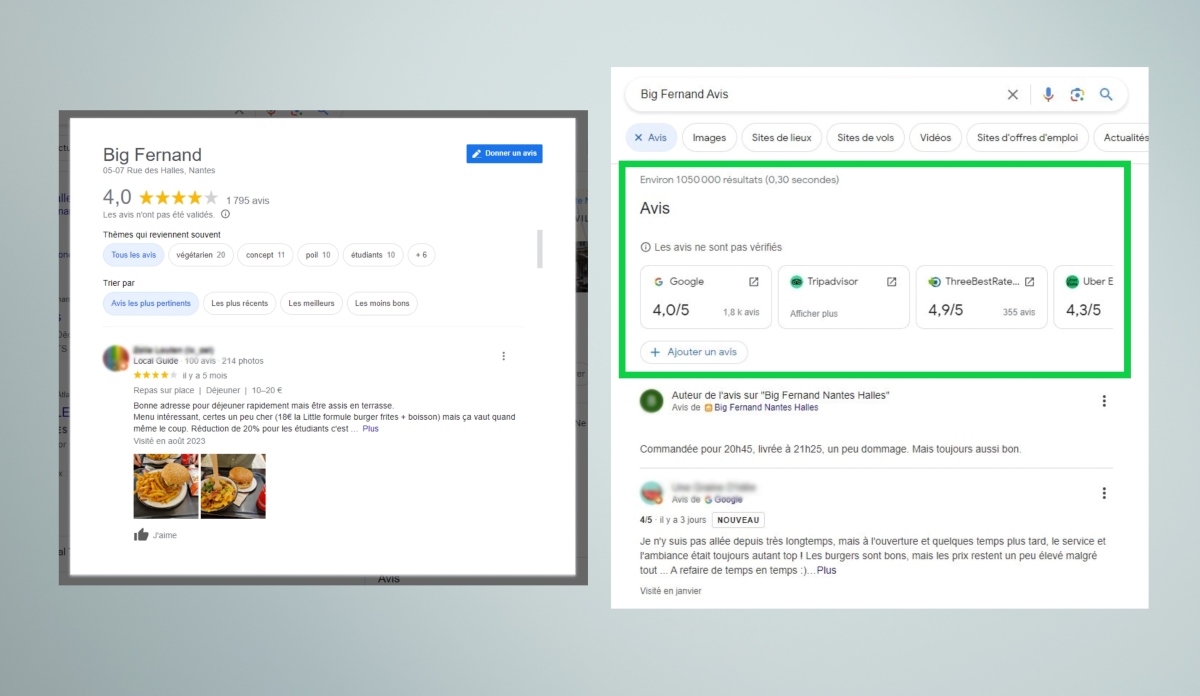Filter reviews by 'végétarien' theme

point(201,255)
